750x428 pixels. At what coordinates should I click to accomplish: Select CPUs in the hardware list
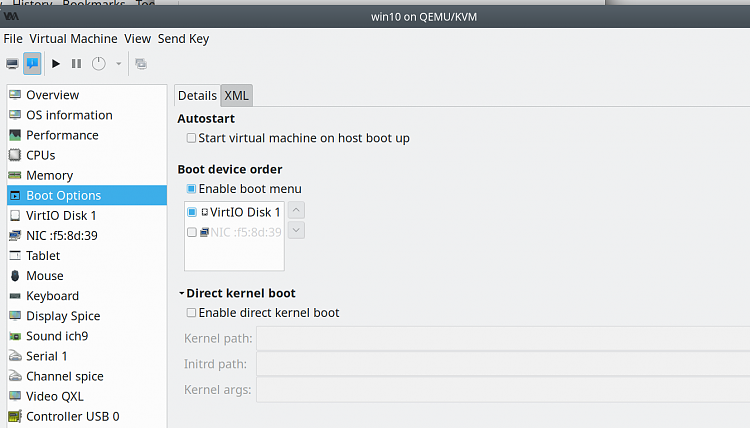coord(87,155)
